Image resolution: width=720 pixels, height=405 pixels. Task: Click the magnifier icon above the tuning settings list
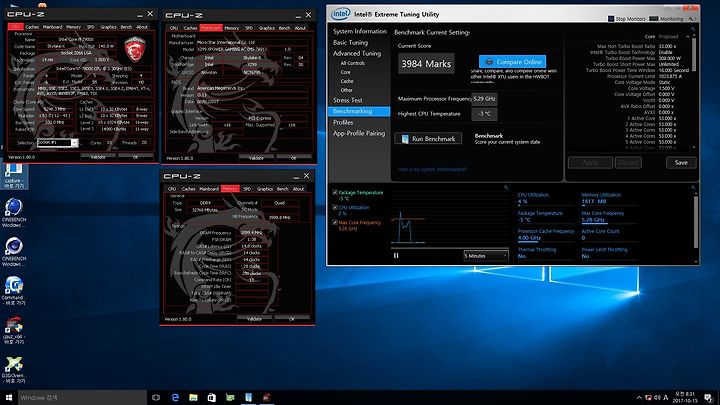[x=693, y=29]
